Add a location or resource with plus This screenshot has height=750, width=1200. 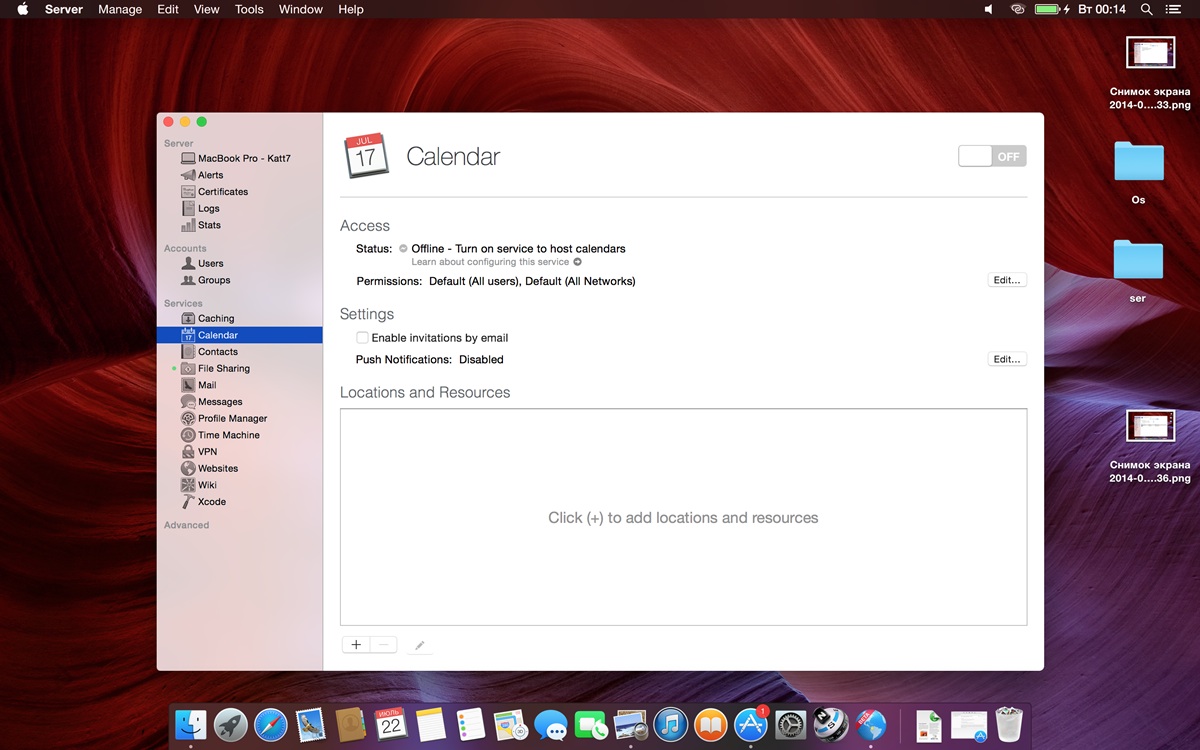click(356, 645)
